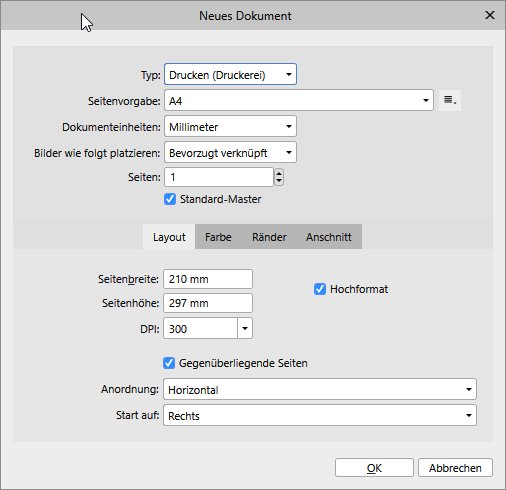506x490 pixels.
Task: Switch to the Ränder tab
Action: coord(269,237)
